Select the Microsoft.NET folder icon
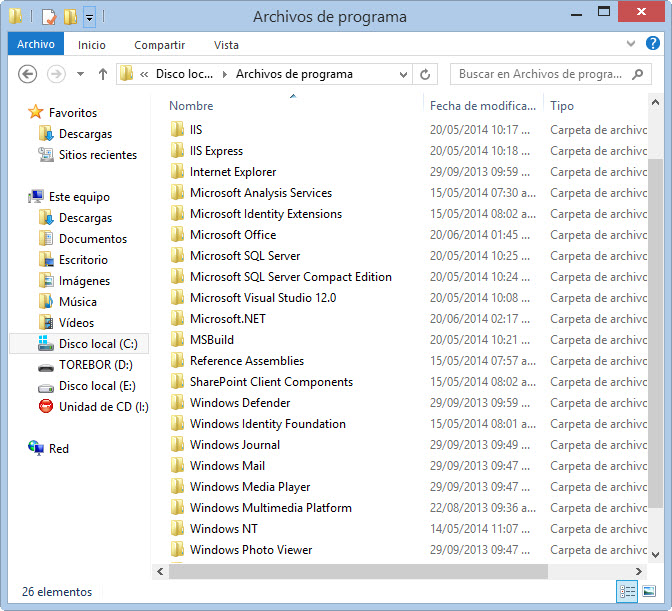Screen dimensions: 672x611 click(x=177, y=318)
